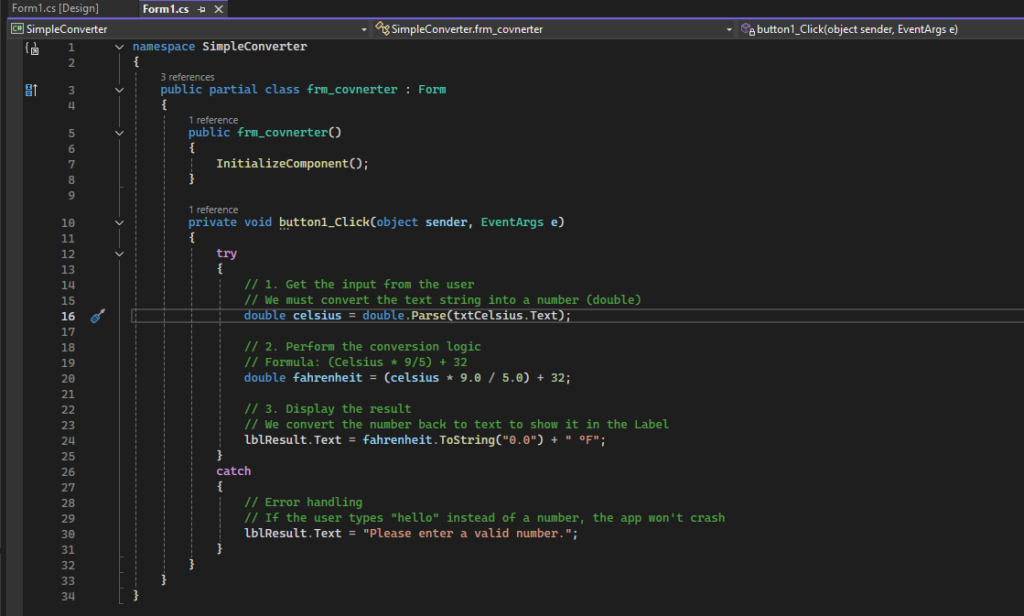Collapse the try block on line 12
1024x616 pixels.
pos(120,254)
